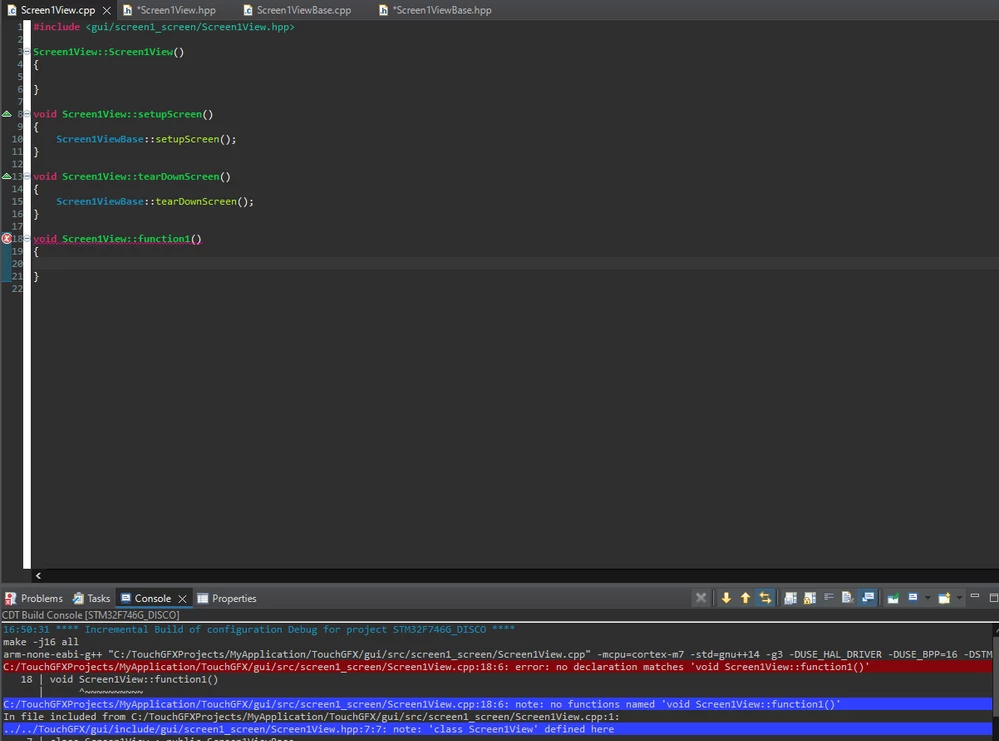Toggle the Word Wrap icon in Console toolbar
The width and height of the screenshot is (999, 741).
(828, 598)
